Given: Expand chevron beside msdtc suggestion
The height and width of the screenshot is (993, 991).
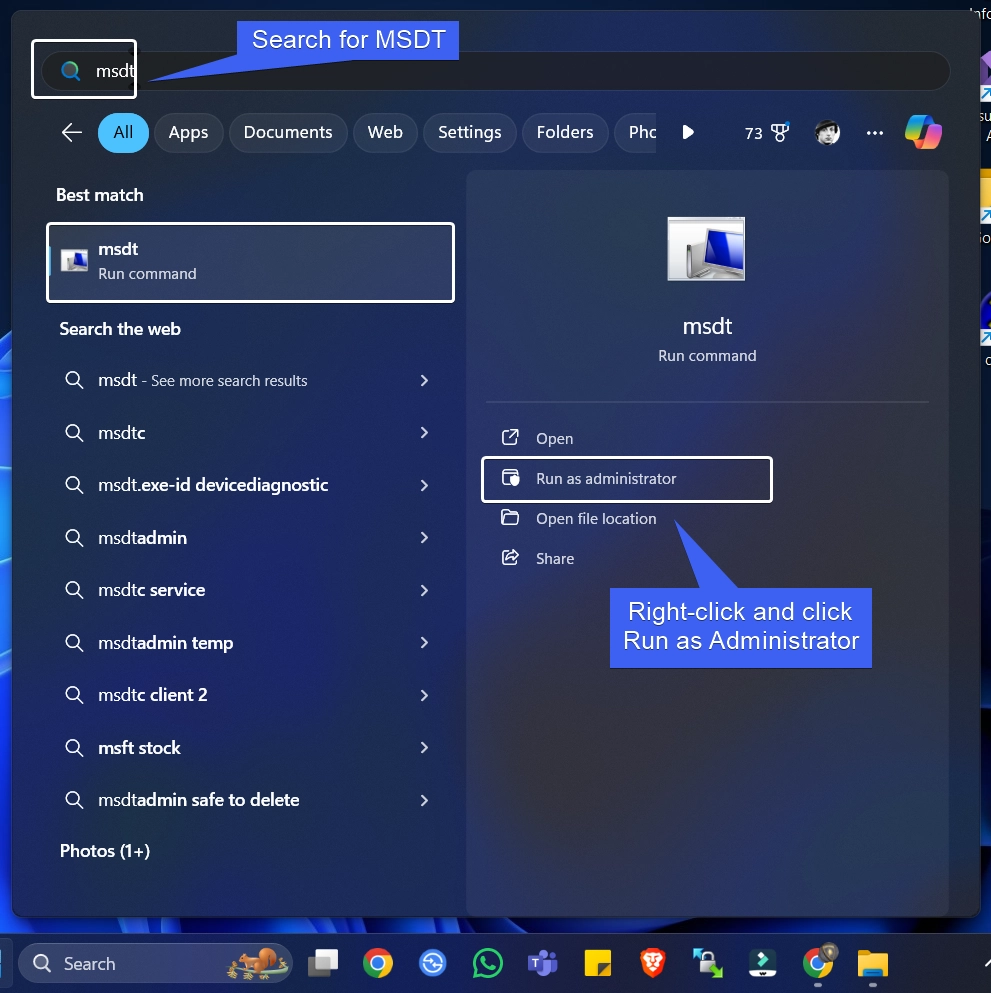Looking at the screenshot, I should pos(424,433).
